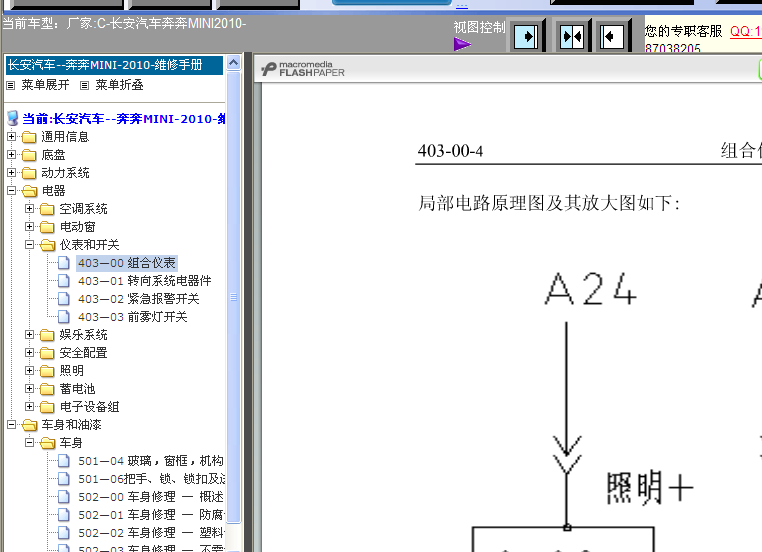762x552 pixels.
Task: Open the QQ customer service link
Action: (745, 32)
